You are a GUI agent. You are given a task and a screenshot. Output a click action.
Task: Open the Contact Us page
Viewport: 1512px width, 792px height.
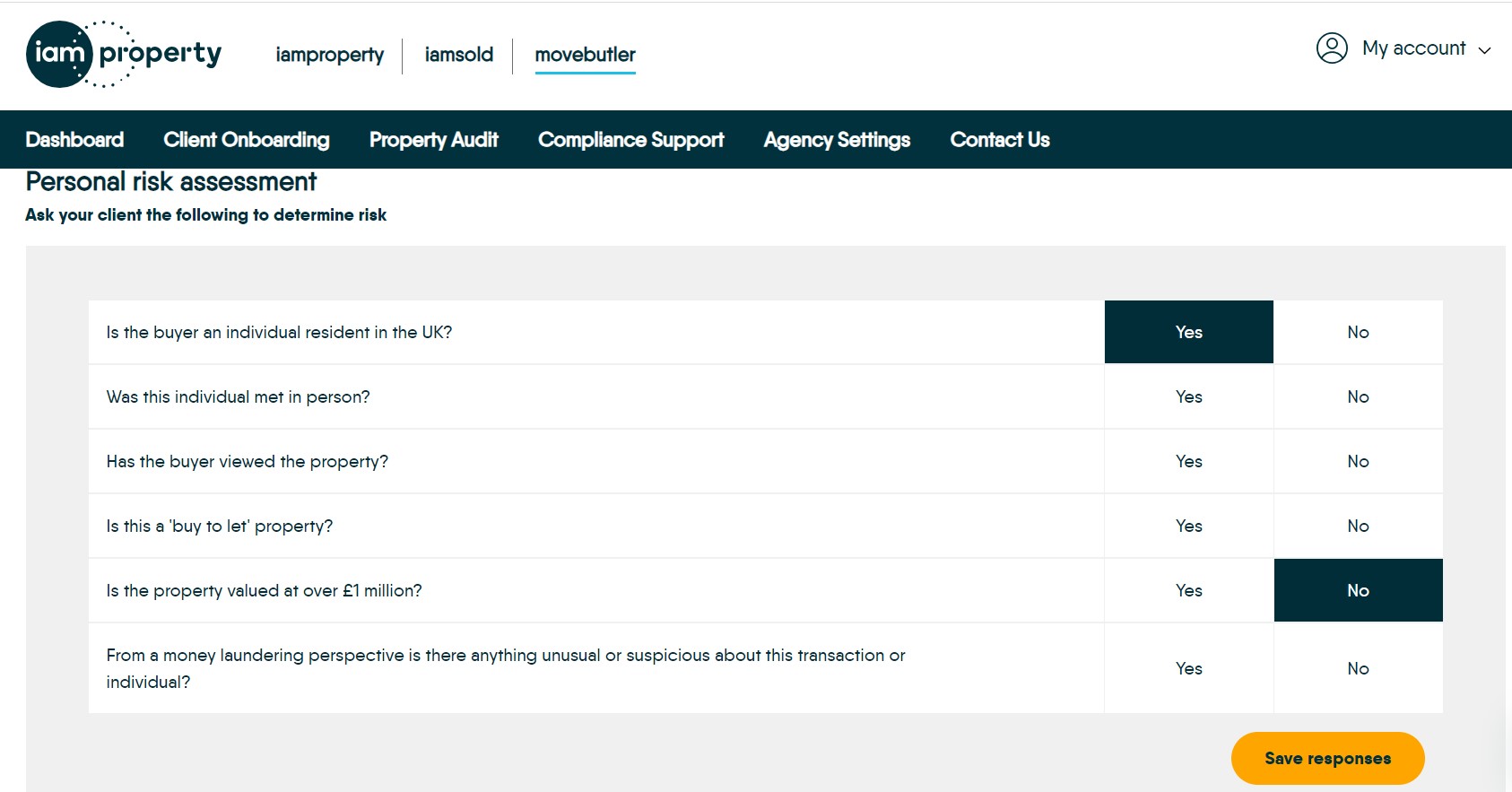[x=1000, y=140]
